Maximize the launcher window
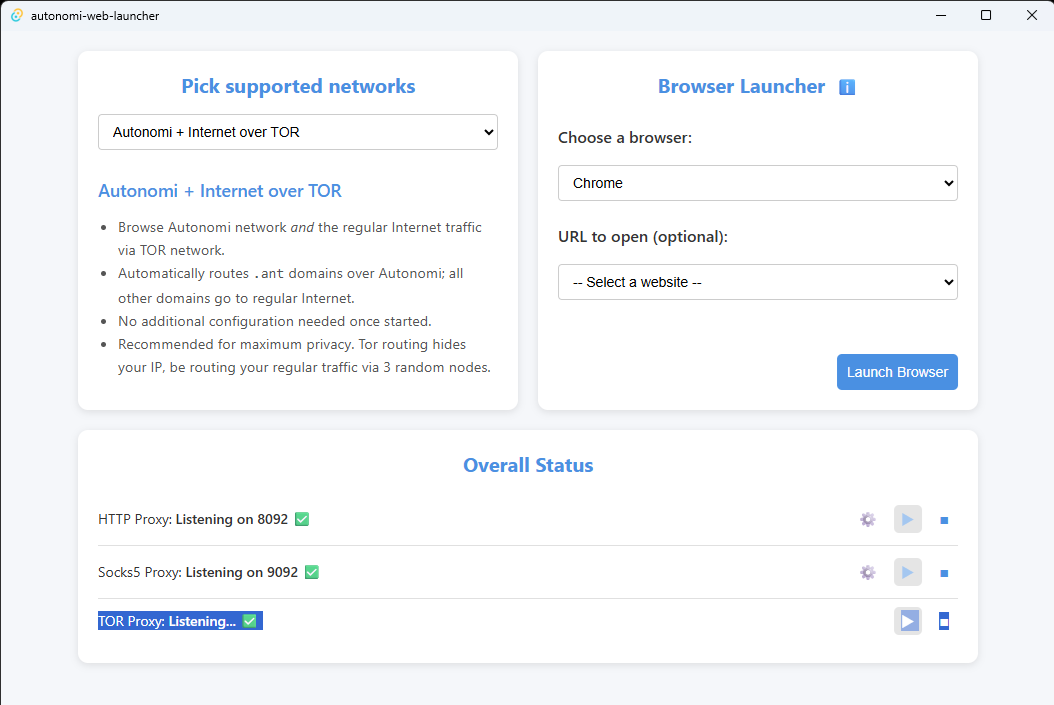 (985, 15)
